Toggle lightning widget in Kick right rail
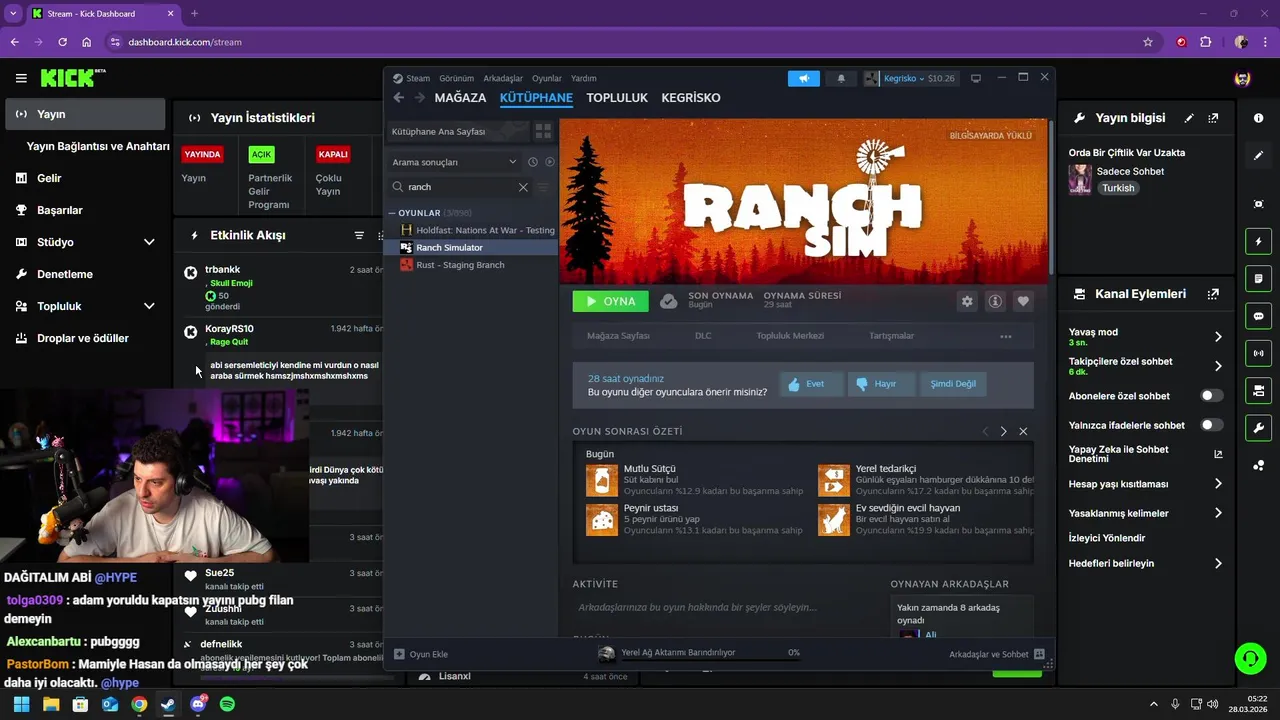1280x720 pixels. [1258, 241]
